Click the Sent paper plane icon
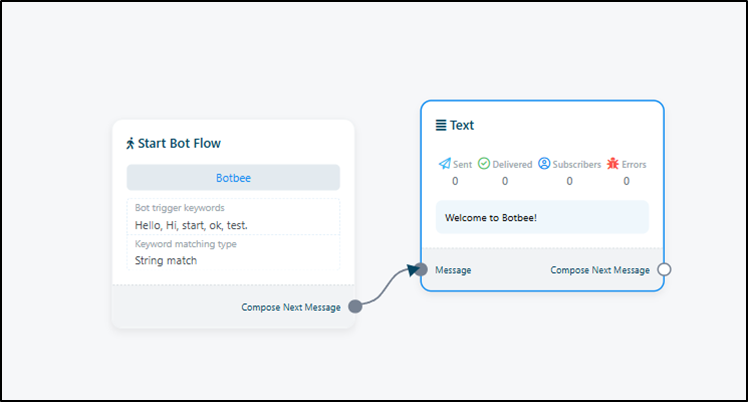The width and height of the screenshot is (748, 402). coord(445,164)
